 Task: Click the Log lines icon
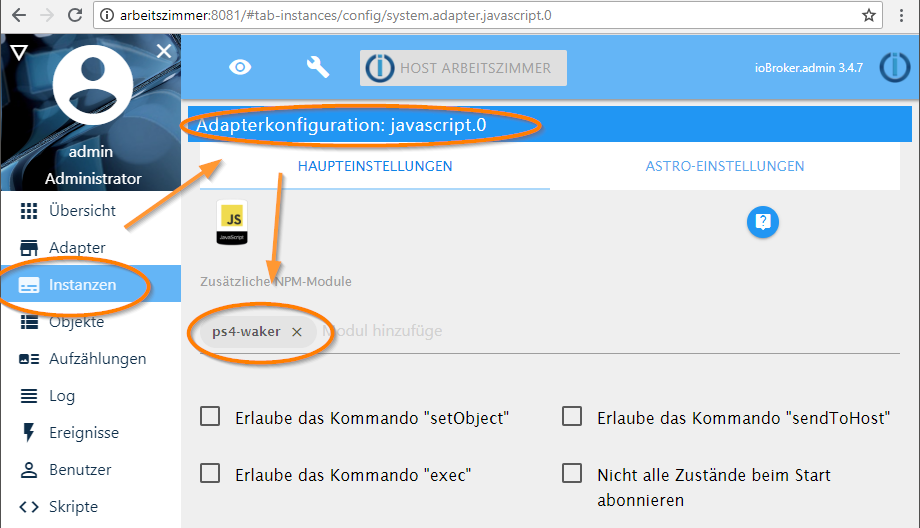[x=29, y=396]
